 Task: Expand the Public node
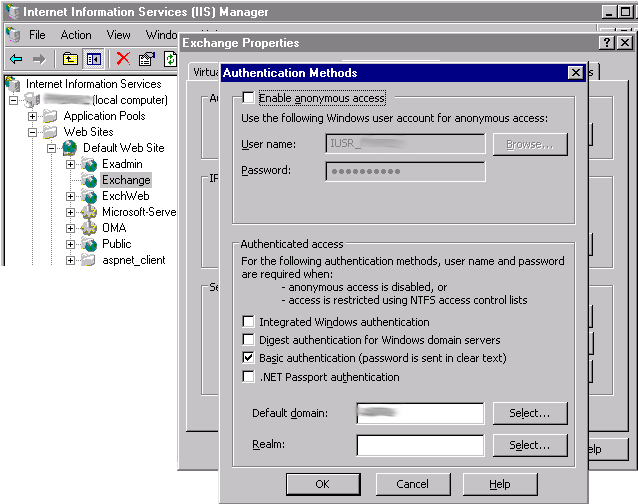coord(70,244)
